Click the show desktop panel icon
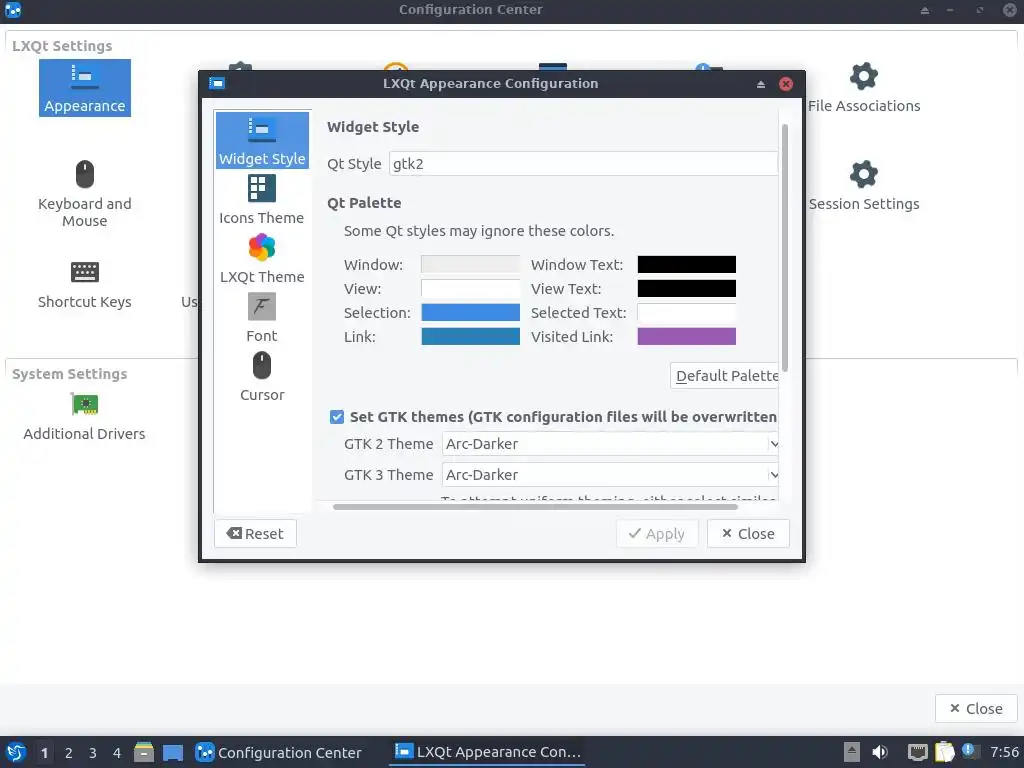Image resolution: width=1024 pixels, height=768 pixels. coord(173,752)
